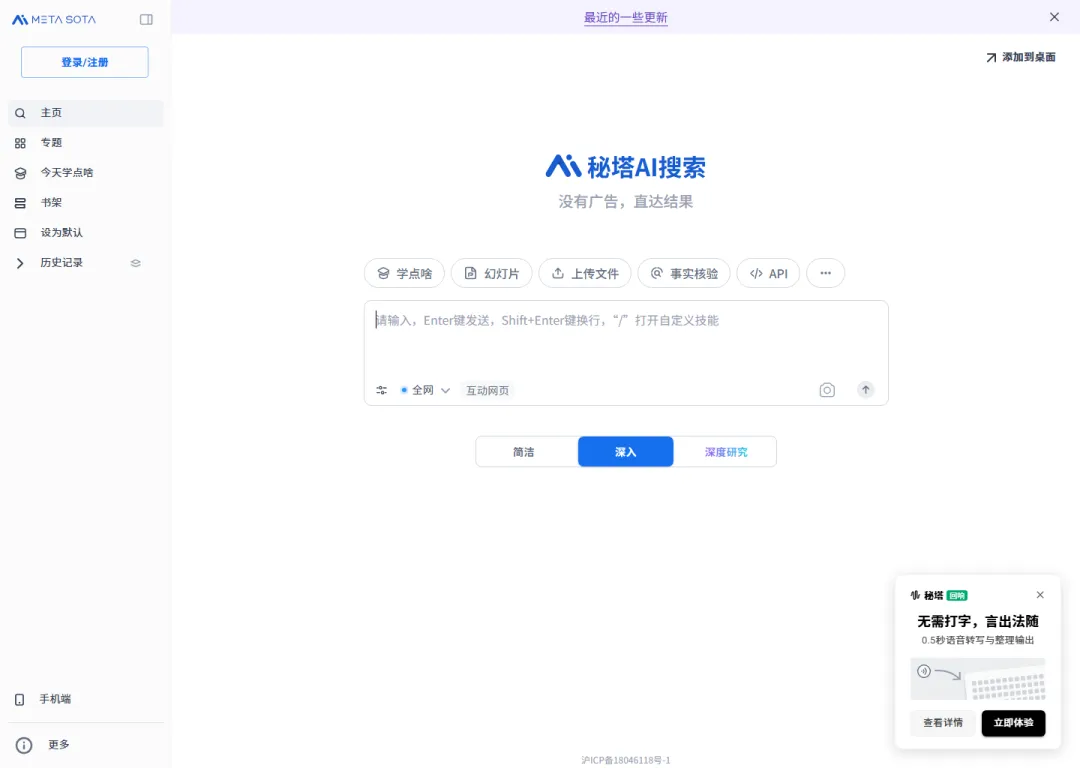Viewport: 1080px width, 768px height.
Task: Open the search settings sliders icon
Action: (x=382, y=391)
